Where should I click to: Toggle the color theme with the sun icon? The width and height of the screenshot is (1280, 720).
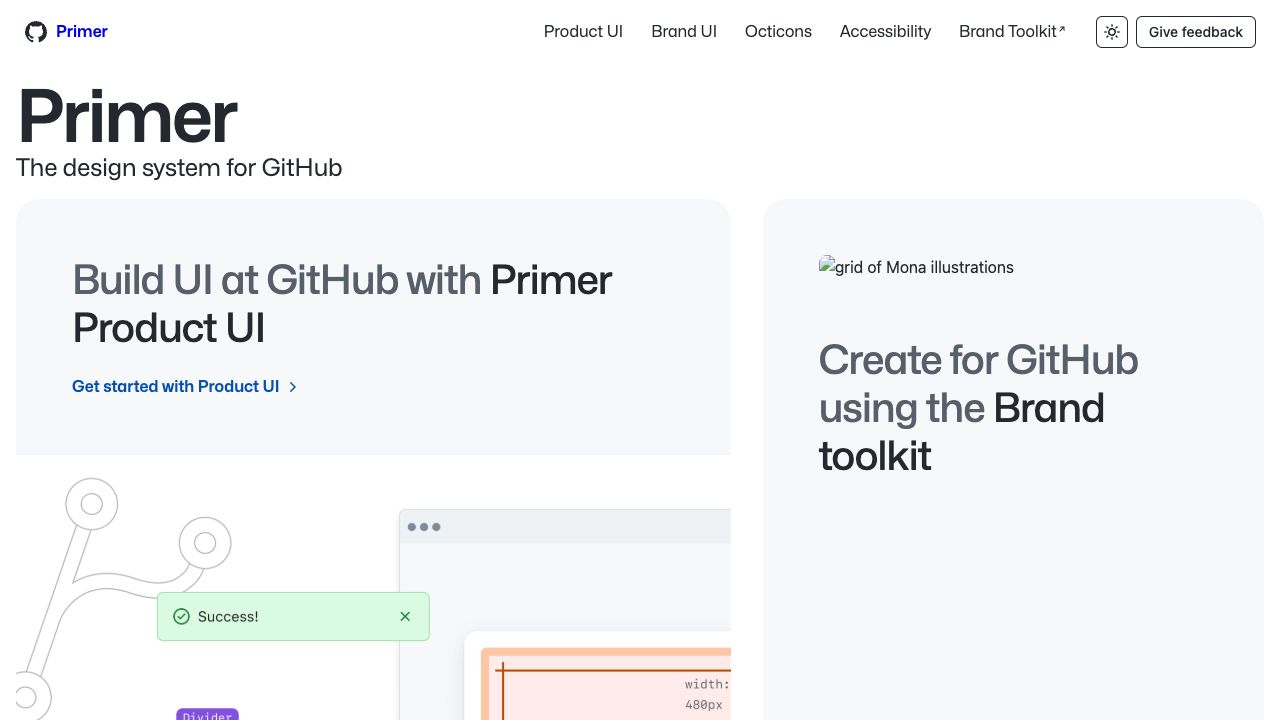coord(1111,31)
